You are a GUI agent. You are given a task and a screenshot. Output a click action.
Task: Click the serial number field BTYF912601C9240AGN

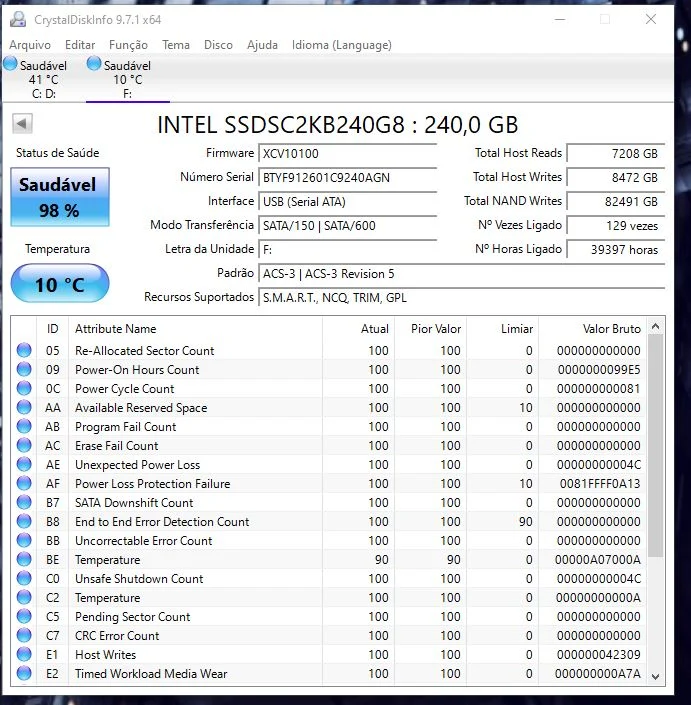348,178
